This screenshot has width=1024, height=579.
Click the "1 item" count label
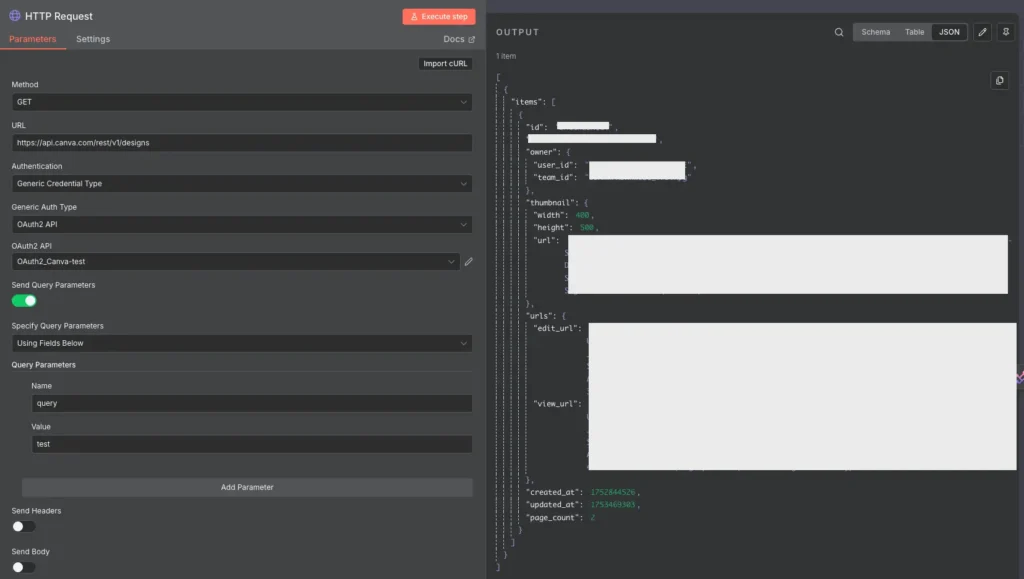pyautogui.click(x=506, y=56)
